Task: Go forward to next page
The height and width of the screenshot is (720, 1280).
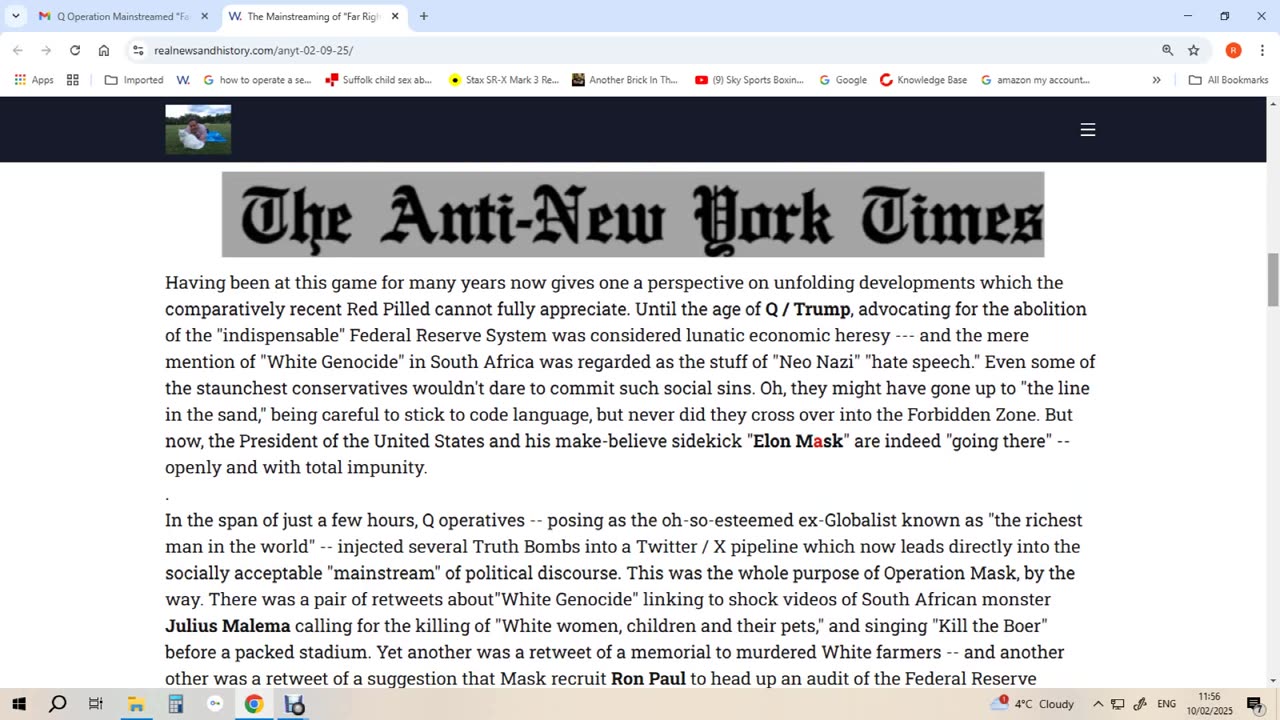Action: click(x=46, y=50)
